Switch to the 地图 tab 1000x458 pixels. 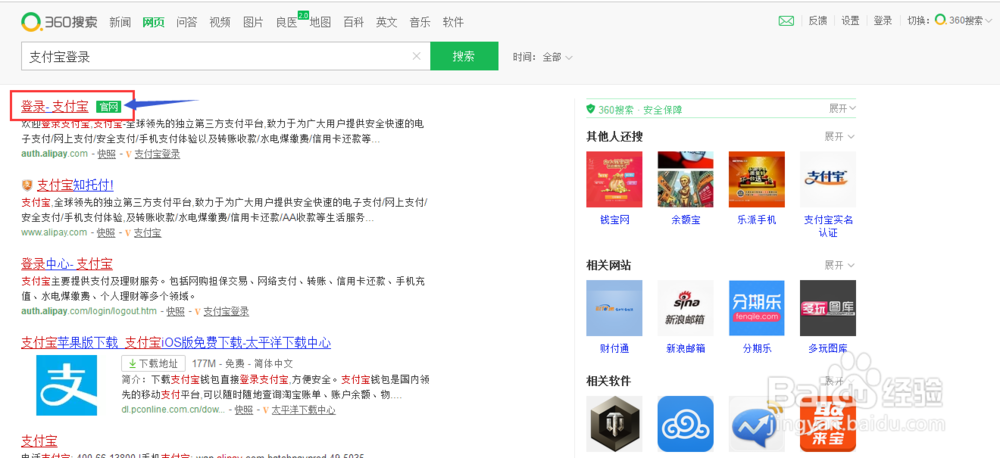coord(320,22)
